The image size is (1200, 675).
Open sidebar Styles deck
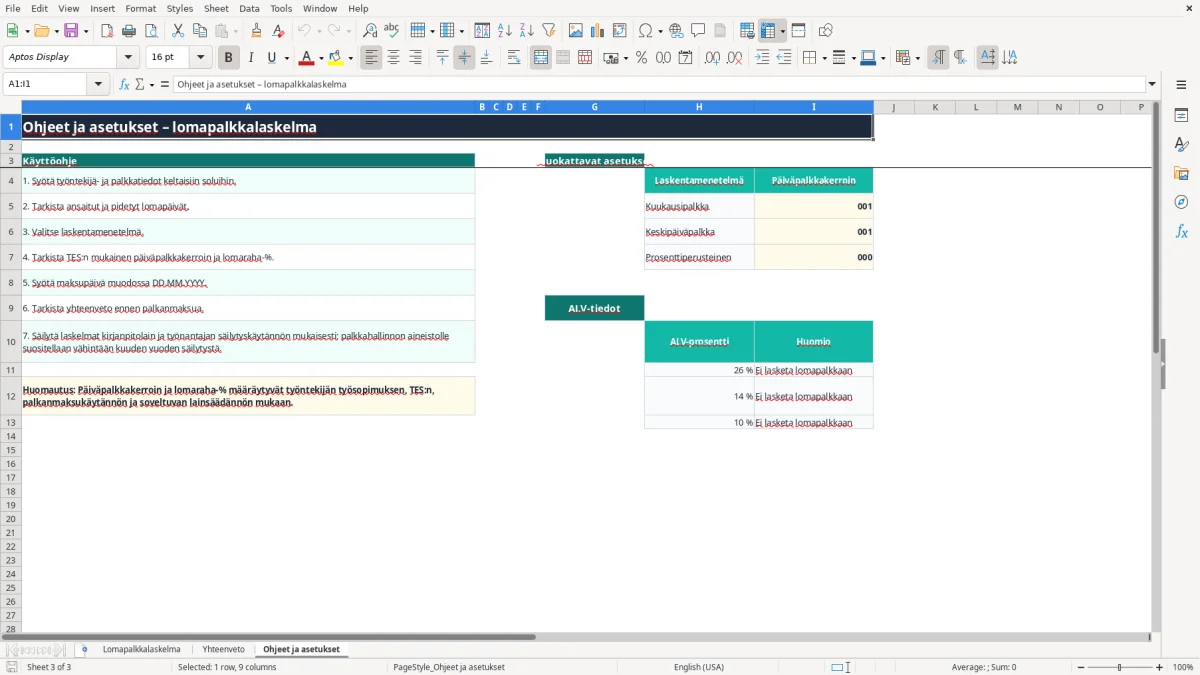coord(1181,144)
